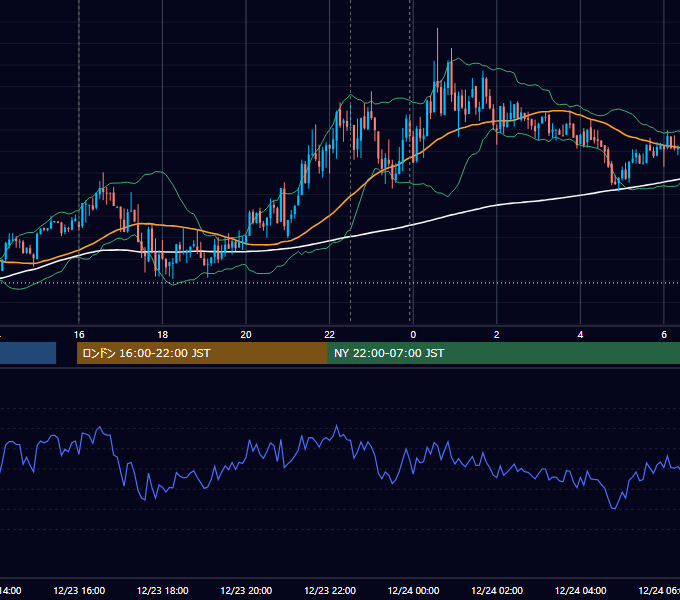
Task: Click the 12/23 22:00 time label
Action: 330,590
